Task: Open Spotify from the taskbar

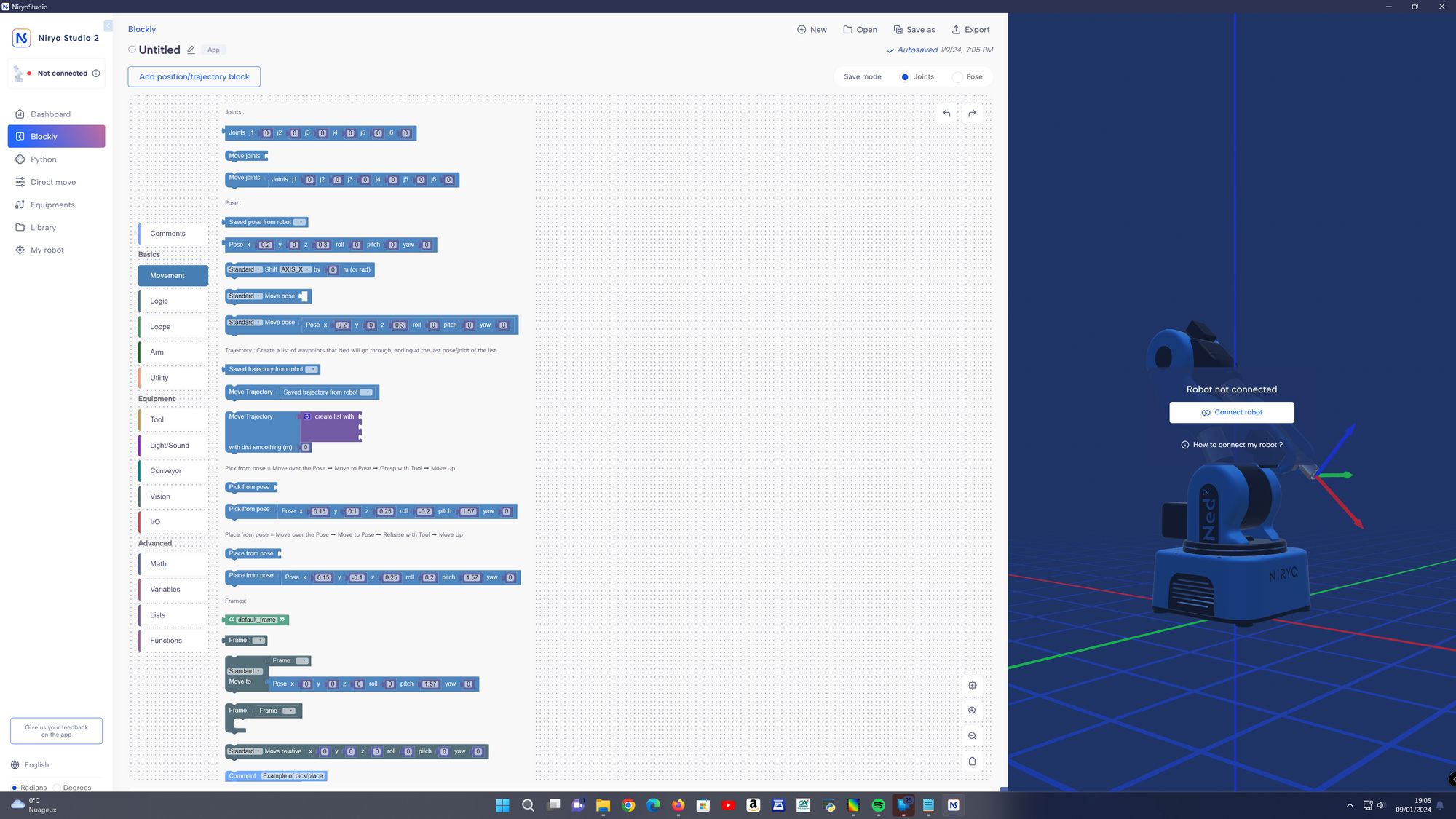Action: 878,805
